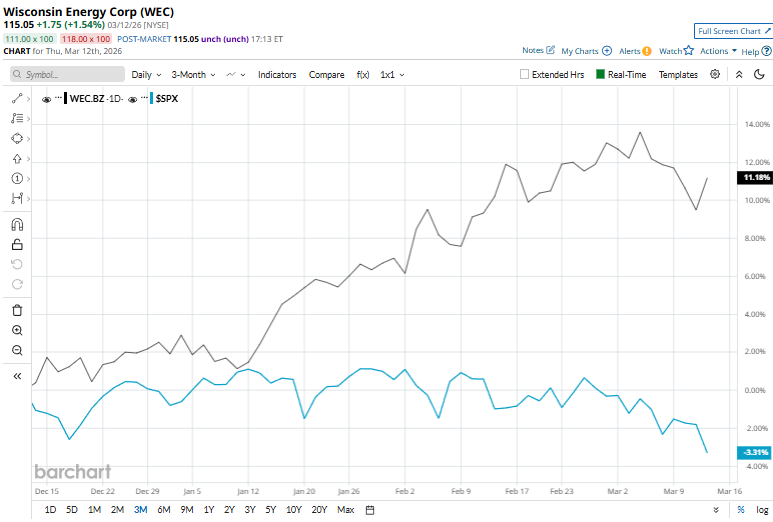
Task: Enable the Extended Hrs checkbox
Action: (x=525, y=74)
